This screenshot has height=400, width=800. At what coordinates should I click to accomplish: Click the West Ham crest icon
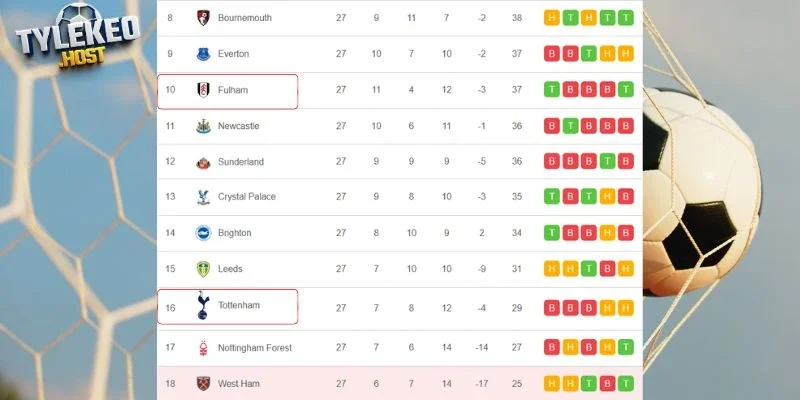203,384
